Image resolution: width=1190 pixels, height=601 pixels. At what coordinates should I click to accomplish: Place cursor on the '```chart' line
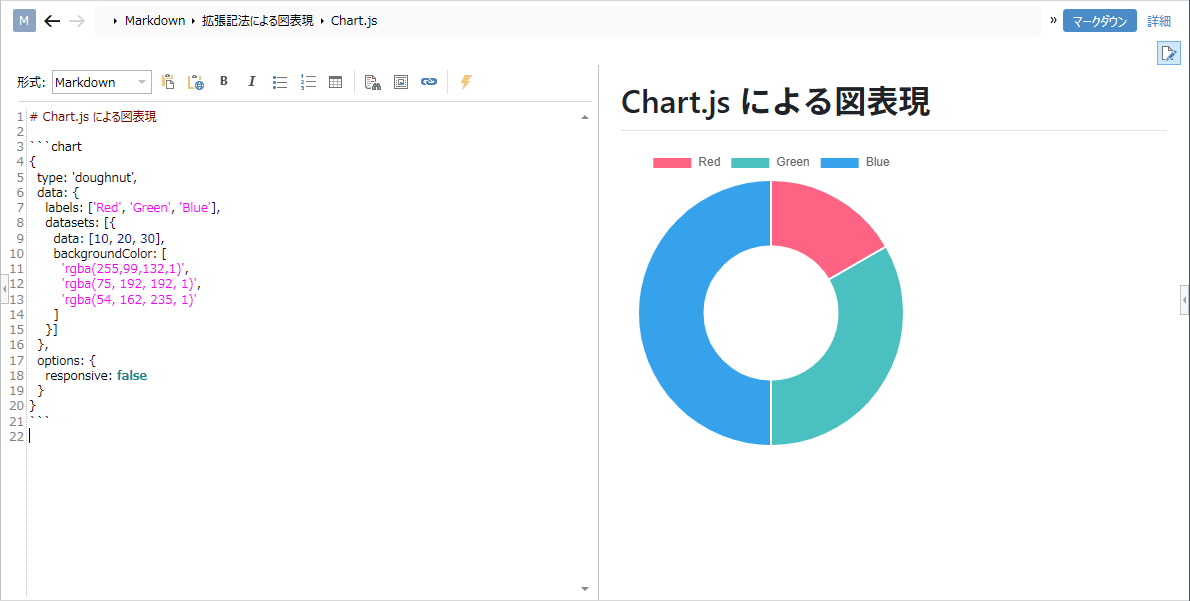(x=56, y=146)
